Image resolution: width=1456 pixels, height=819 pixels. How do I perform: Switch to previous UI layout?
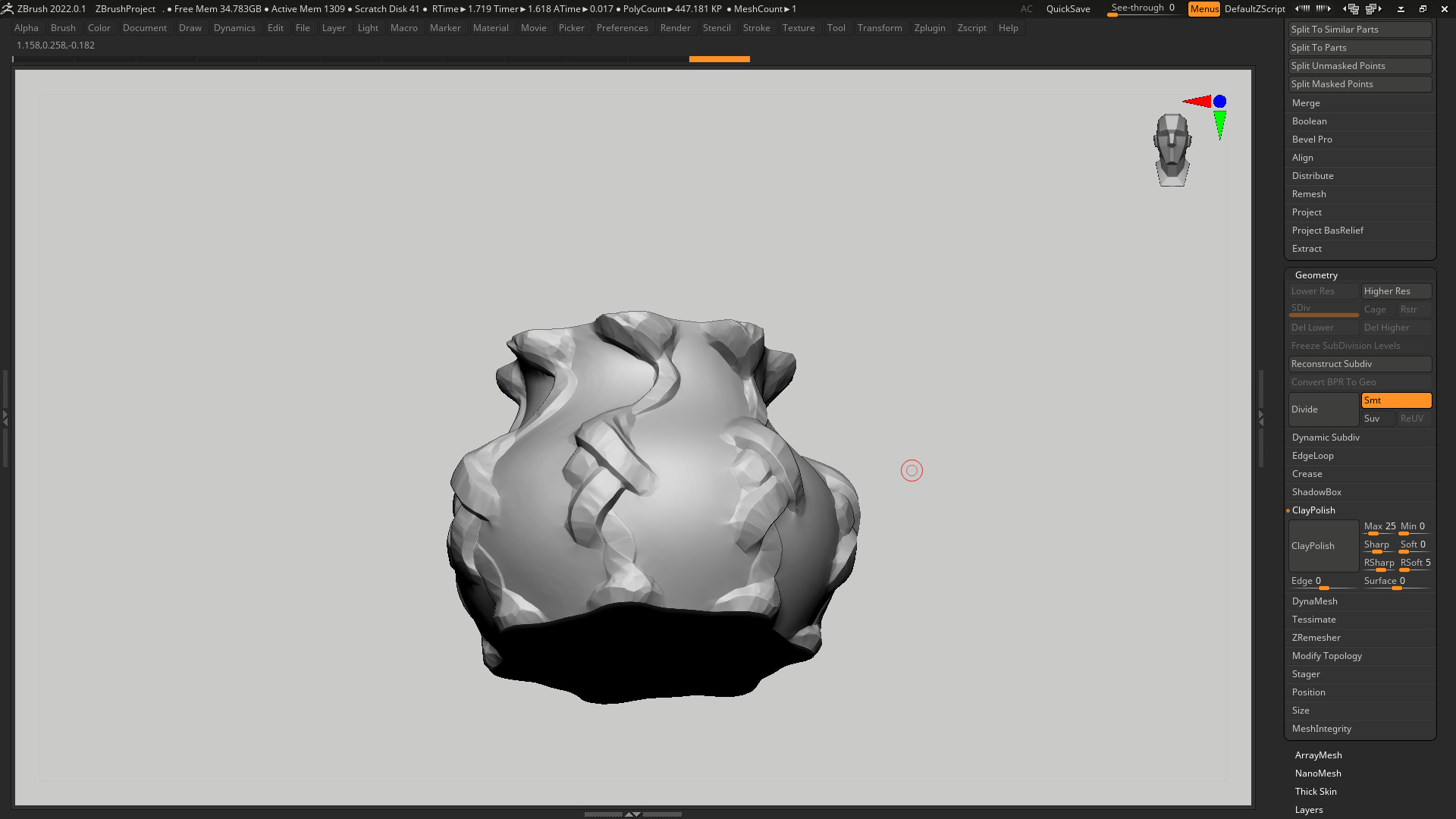tap(1351, 8)
